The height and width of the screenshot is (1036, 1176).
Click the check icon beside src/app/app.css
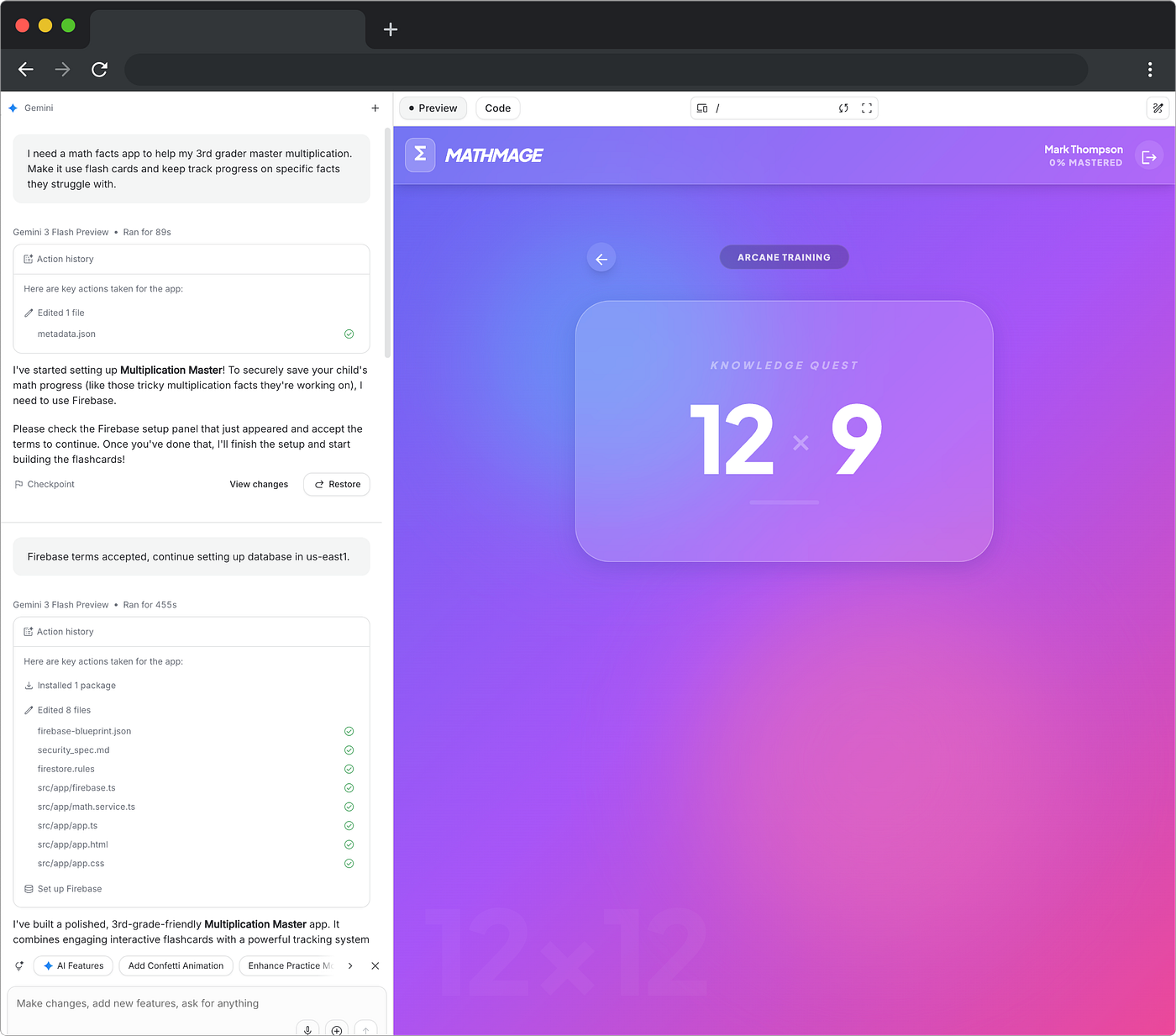tap(349, 864)
